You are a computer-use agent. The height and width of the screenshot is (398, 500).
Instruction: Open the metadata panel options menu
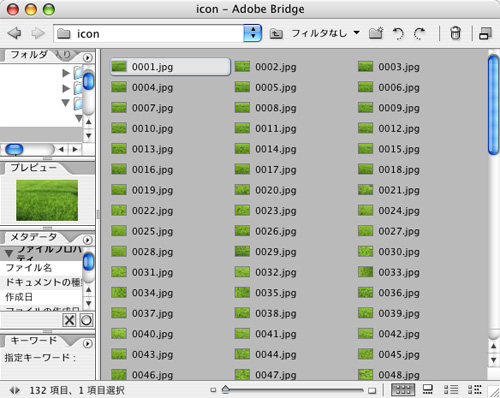[x=87, y=240]
